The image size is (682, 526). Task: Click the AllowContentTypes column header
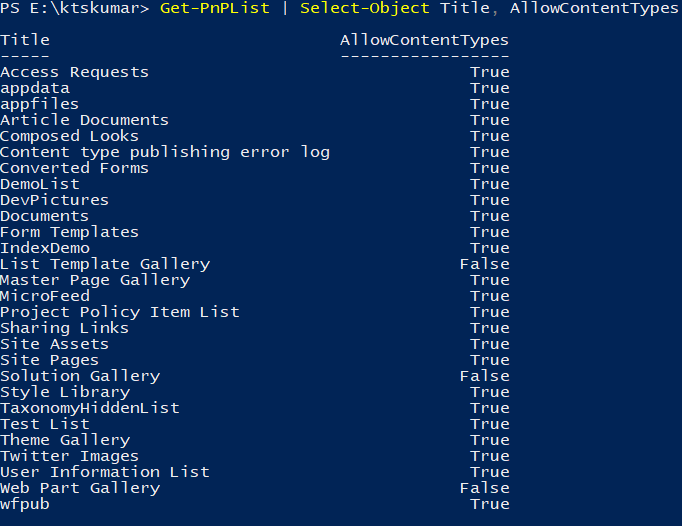click(x=424, y=41)
